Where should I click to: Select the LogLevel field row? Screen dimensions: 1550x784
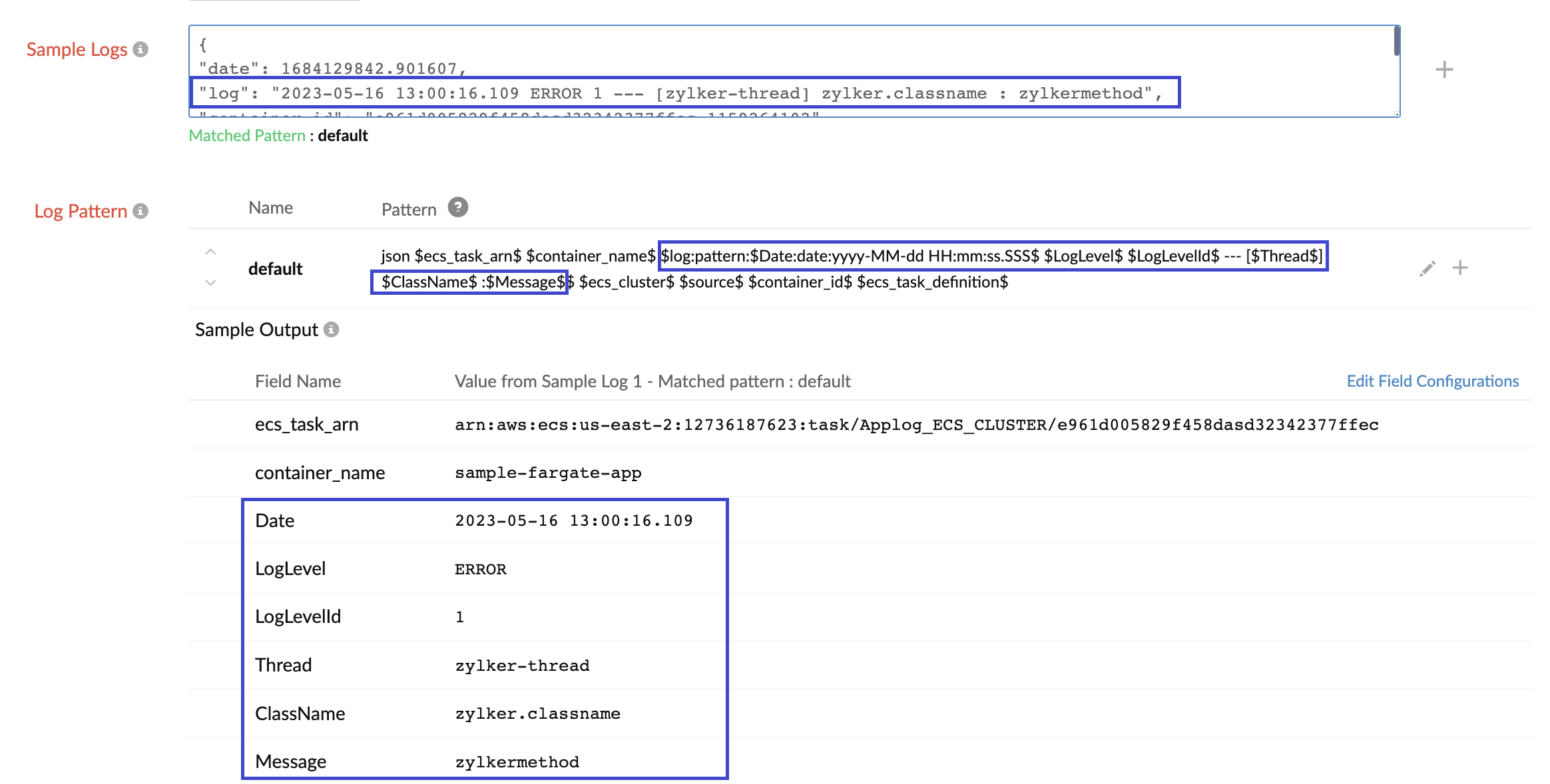pos(290,569)
